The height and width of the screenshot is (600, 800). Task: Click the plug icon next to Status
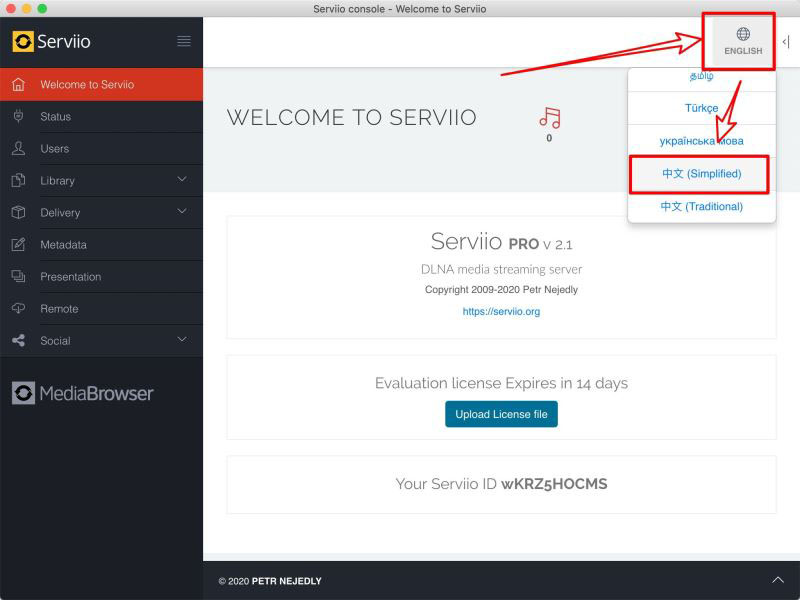pos(18,116)
